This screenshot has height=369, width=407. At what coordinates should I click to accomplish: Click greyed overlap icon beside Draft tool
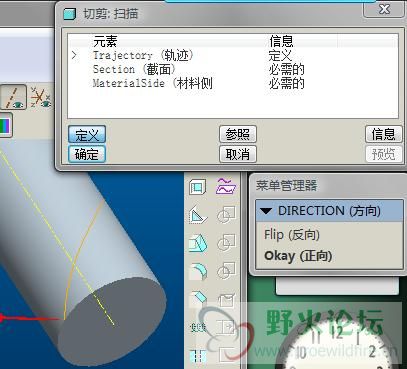[x=226, y=242]
